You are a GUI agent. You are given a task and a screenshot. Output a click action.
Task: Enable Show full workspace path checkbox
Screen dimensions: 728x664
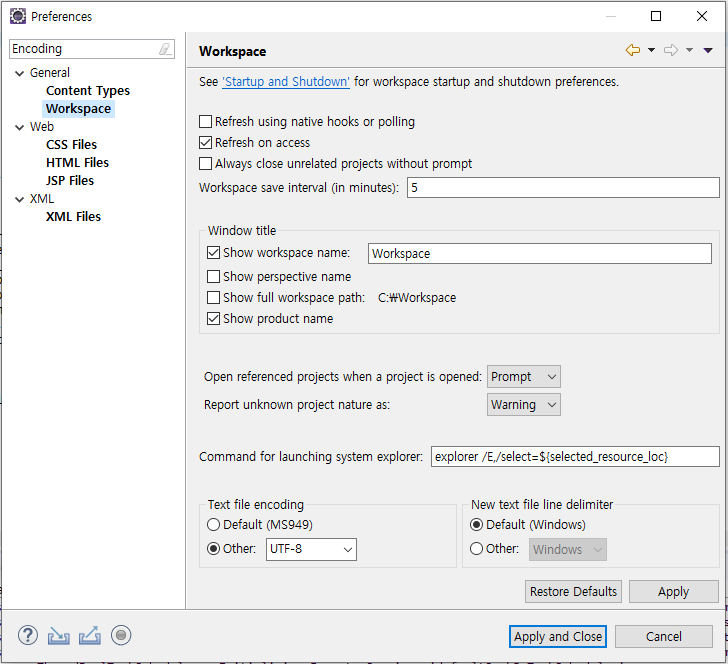click(213, 298)
